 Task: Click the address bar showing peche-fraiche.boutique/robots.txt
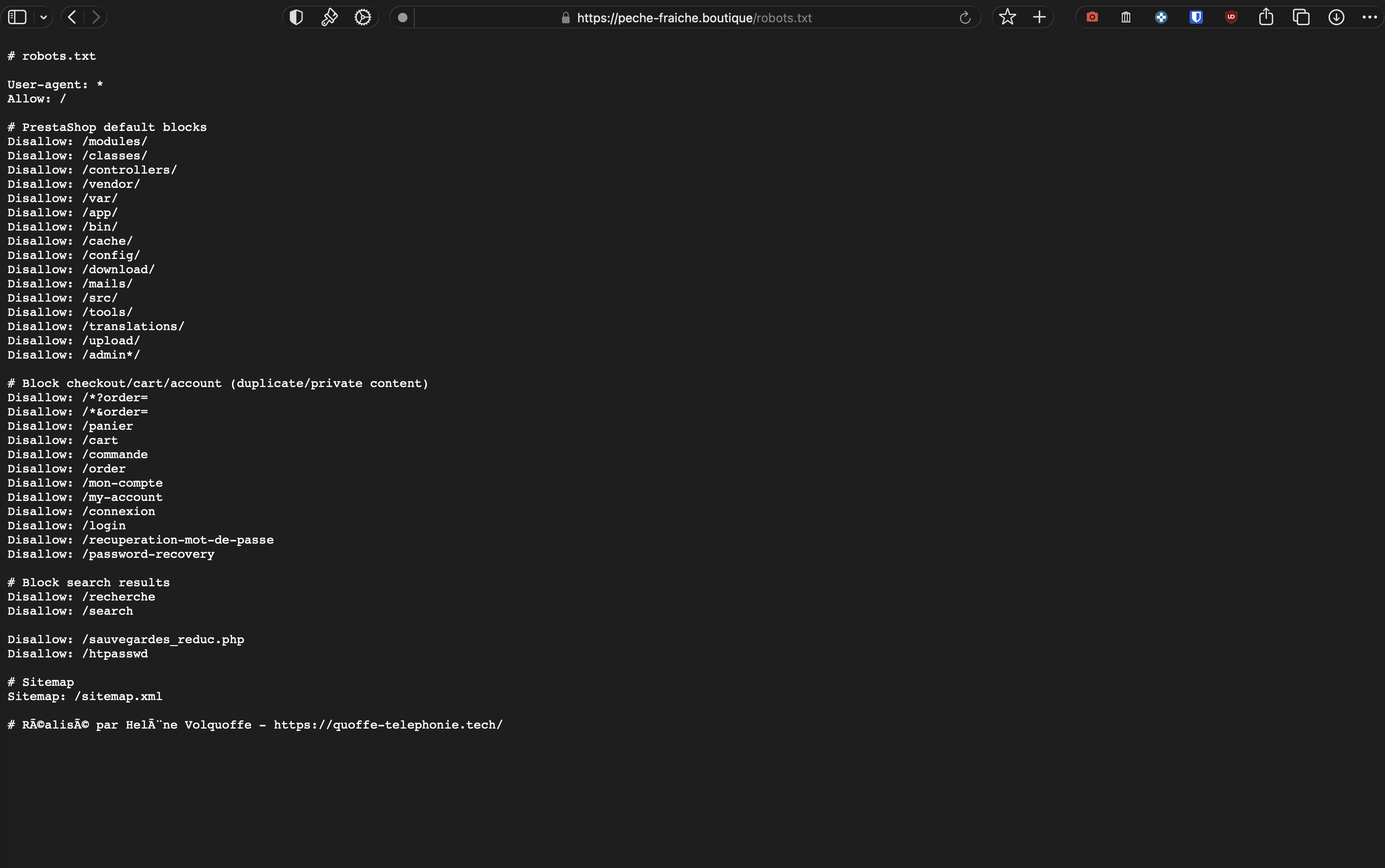pos(693,18)
